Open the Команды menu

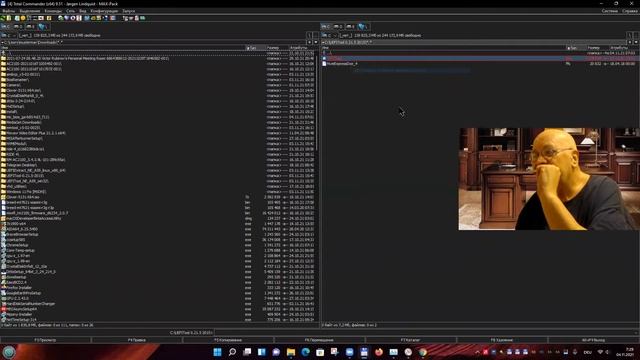(x=53, y=11)
